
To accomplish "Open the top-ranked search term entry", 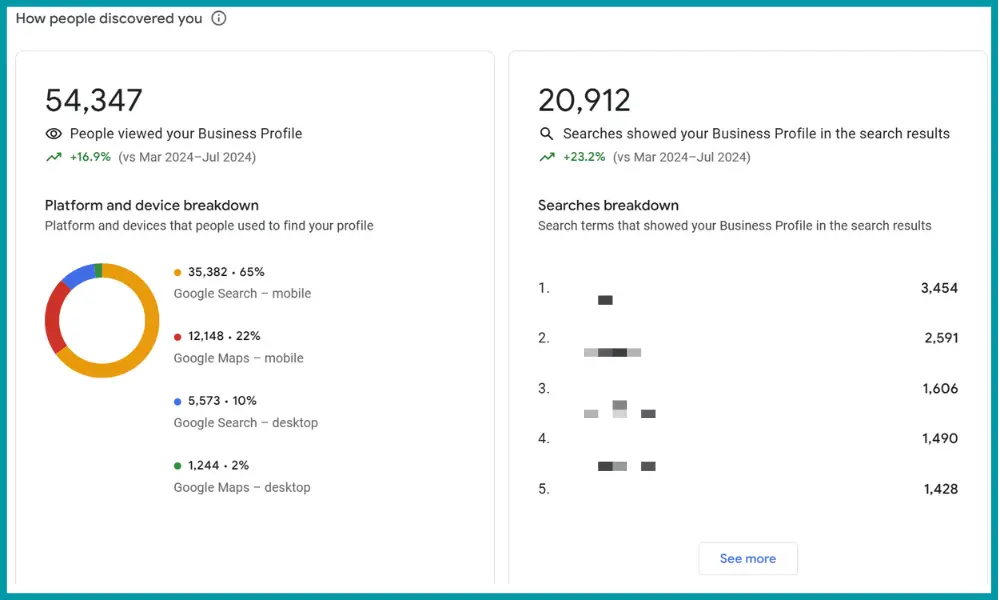I will tap(605, 298).
